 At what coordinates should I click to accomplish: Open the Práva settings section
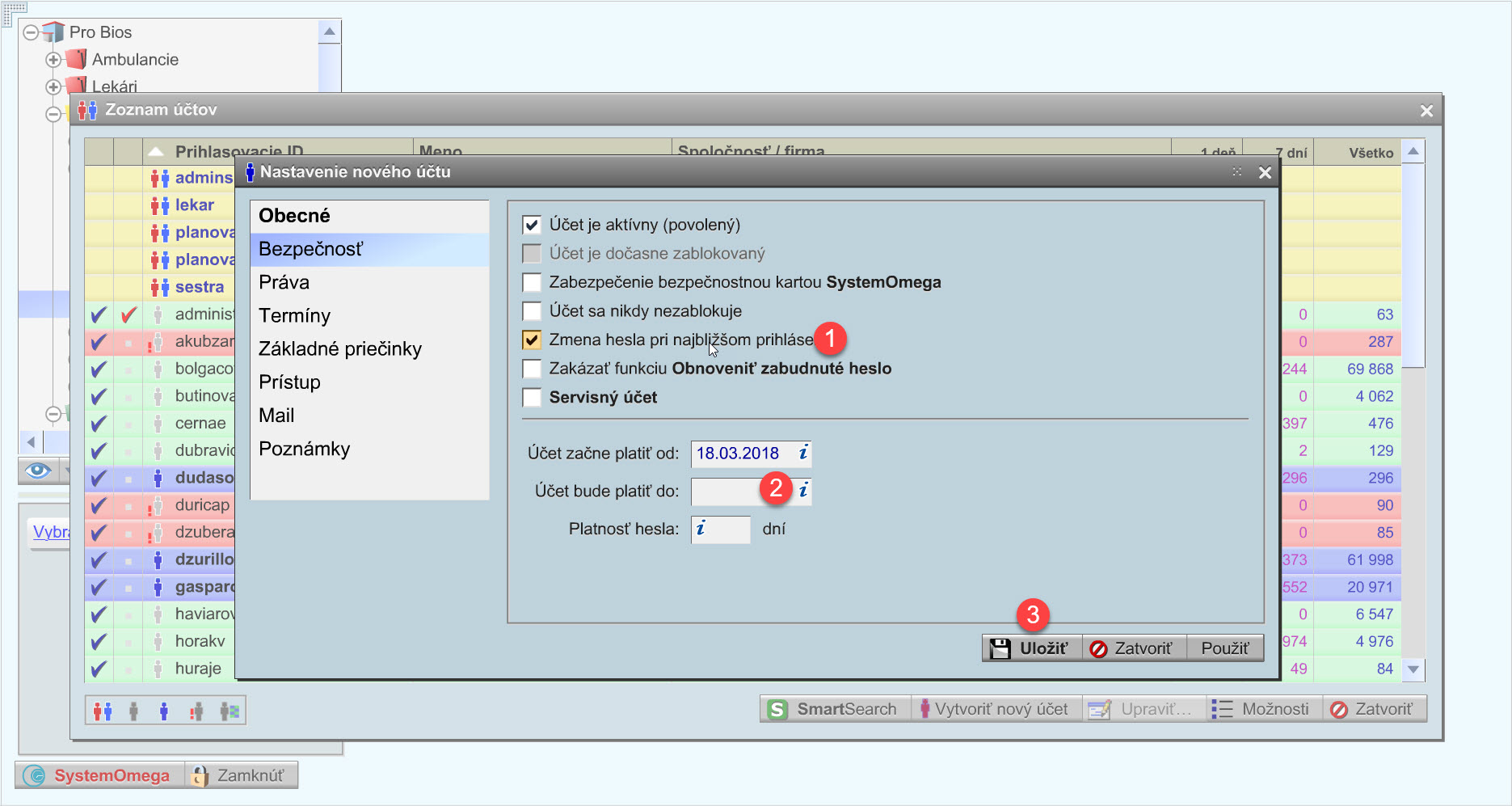[284, 282]
